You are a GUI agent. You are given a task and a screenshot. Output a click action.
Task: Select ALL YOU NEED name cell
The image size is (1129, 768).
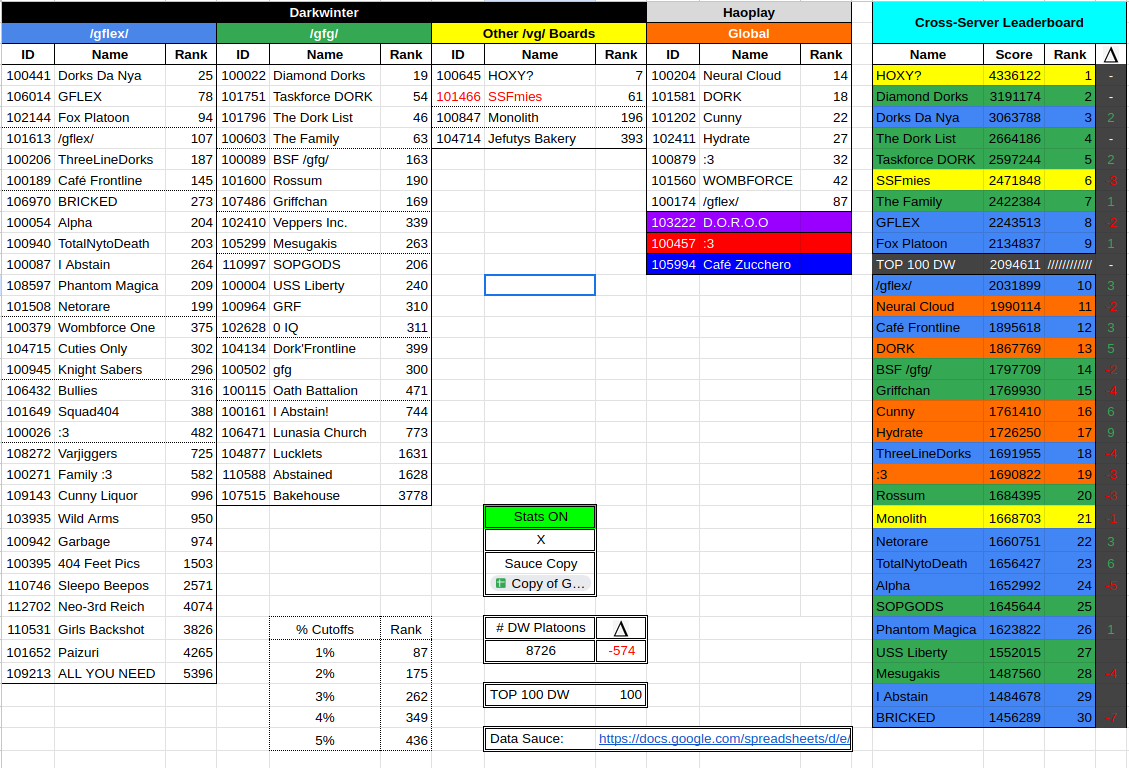110,674
